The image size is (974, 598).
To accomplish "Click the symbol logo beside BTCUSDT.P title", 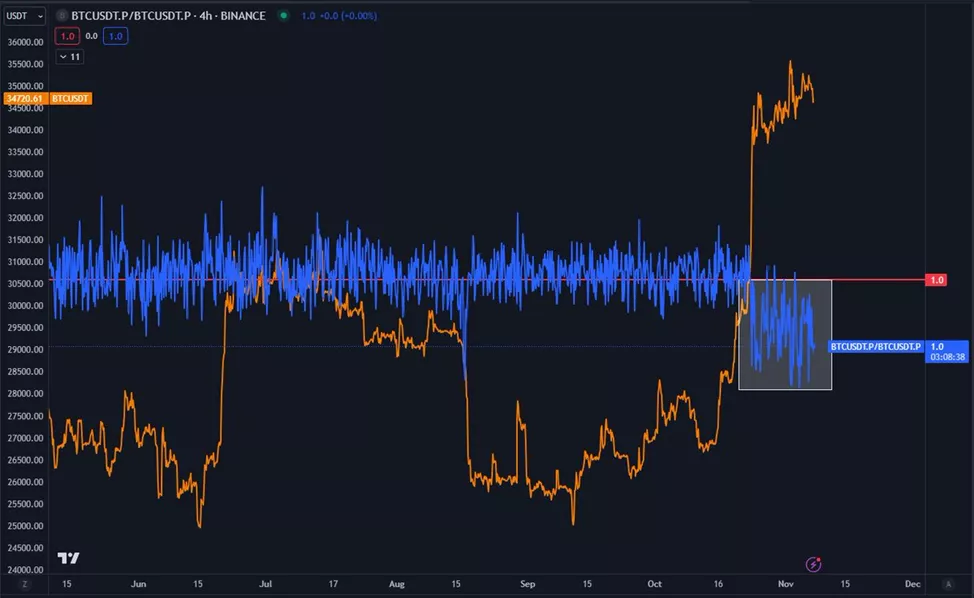I will pos(63,16).
